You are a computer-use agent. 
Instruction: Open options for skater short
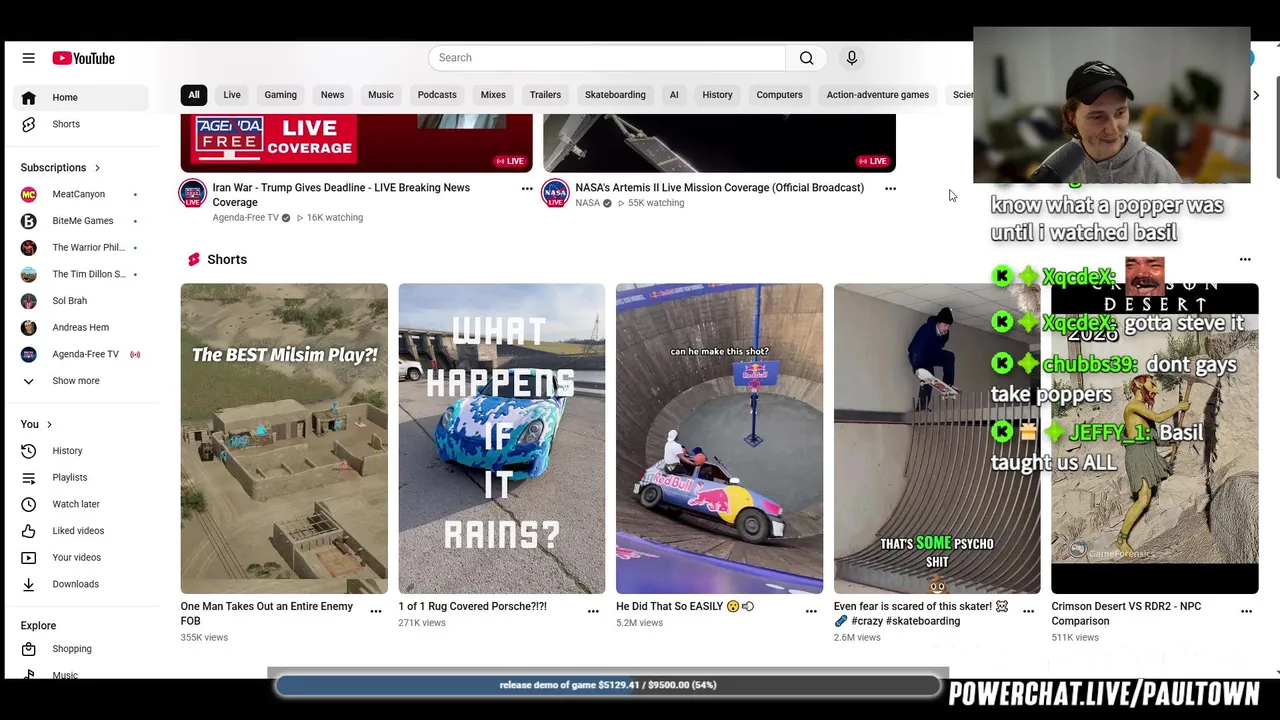[1028, 611]
